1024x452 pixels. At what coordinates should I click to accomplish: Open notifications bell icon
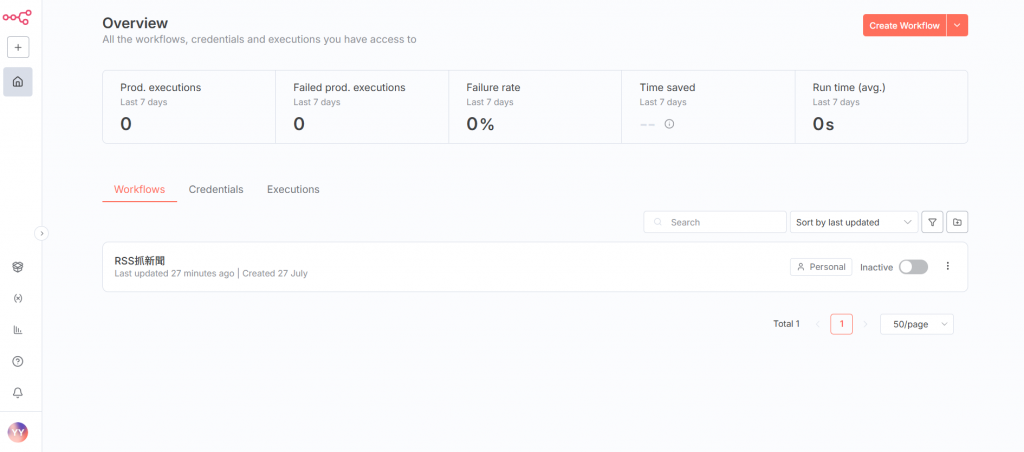(x=18, y=393)
